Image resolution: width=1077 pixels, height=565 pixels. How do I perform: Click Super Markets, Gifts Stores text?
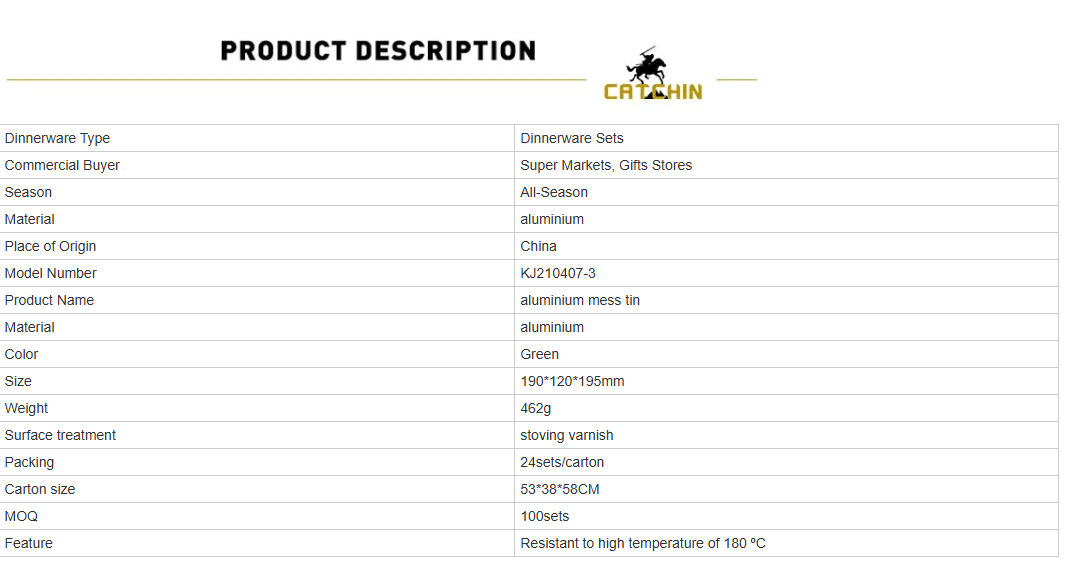point(606,165)
